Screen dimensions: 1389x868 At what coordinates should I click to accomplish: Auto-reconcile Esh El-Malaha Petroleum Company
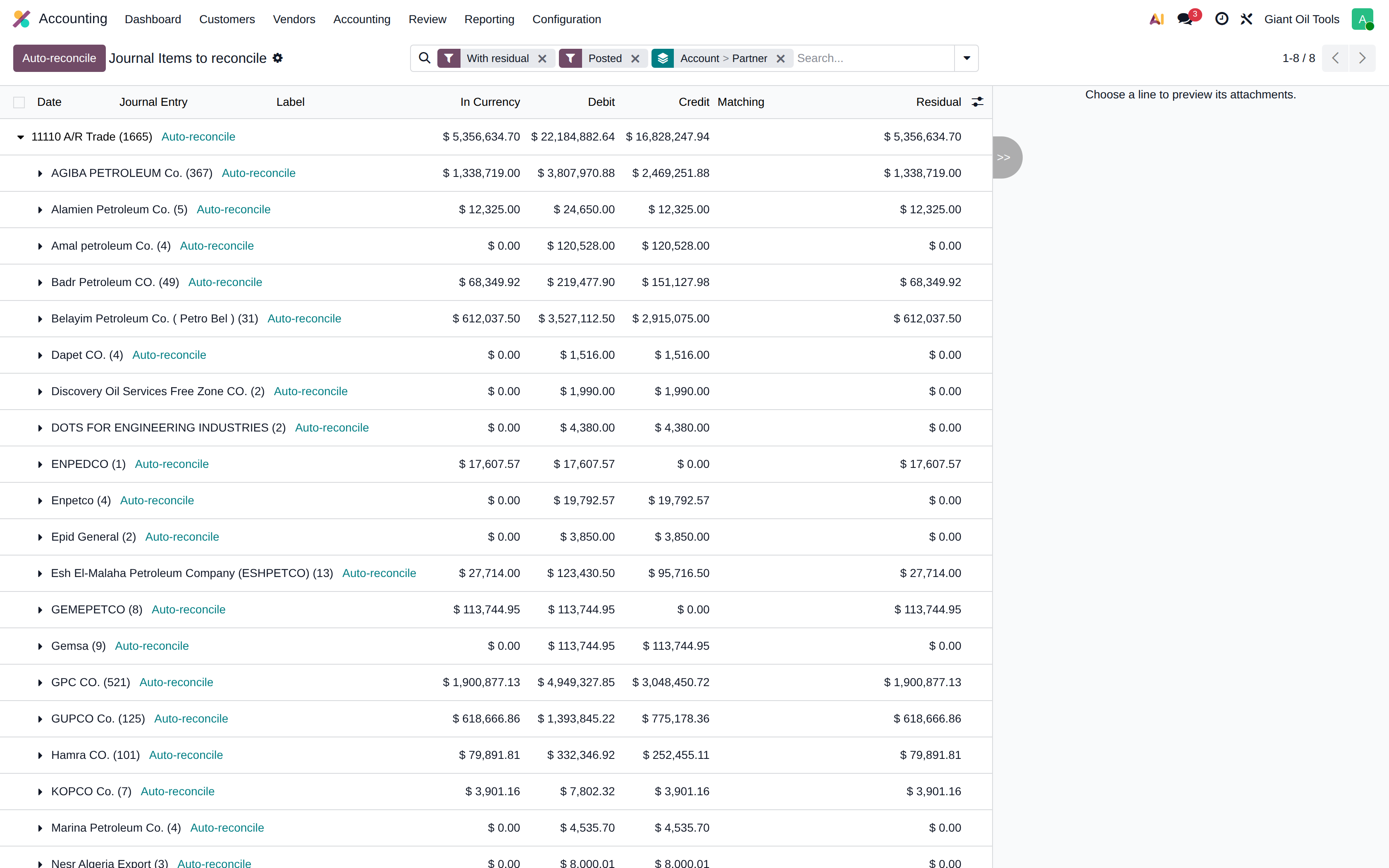point(379,573)
